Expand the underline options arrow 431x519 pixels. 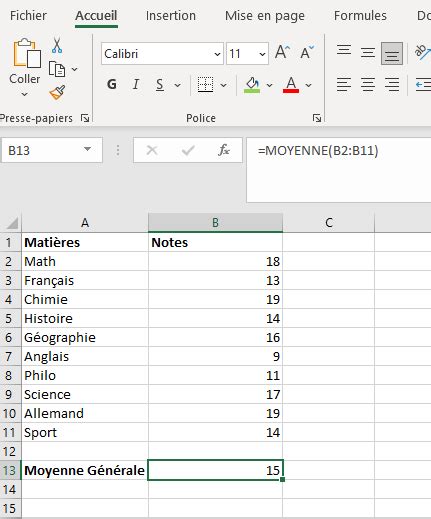click(178, 85)
